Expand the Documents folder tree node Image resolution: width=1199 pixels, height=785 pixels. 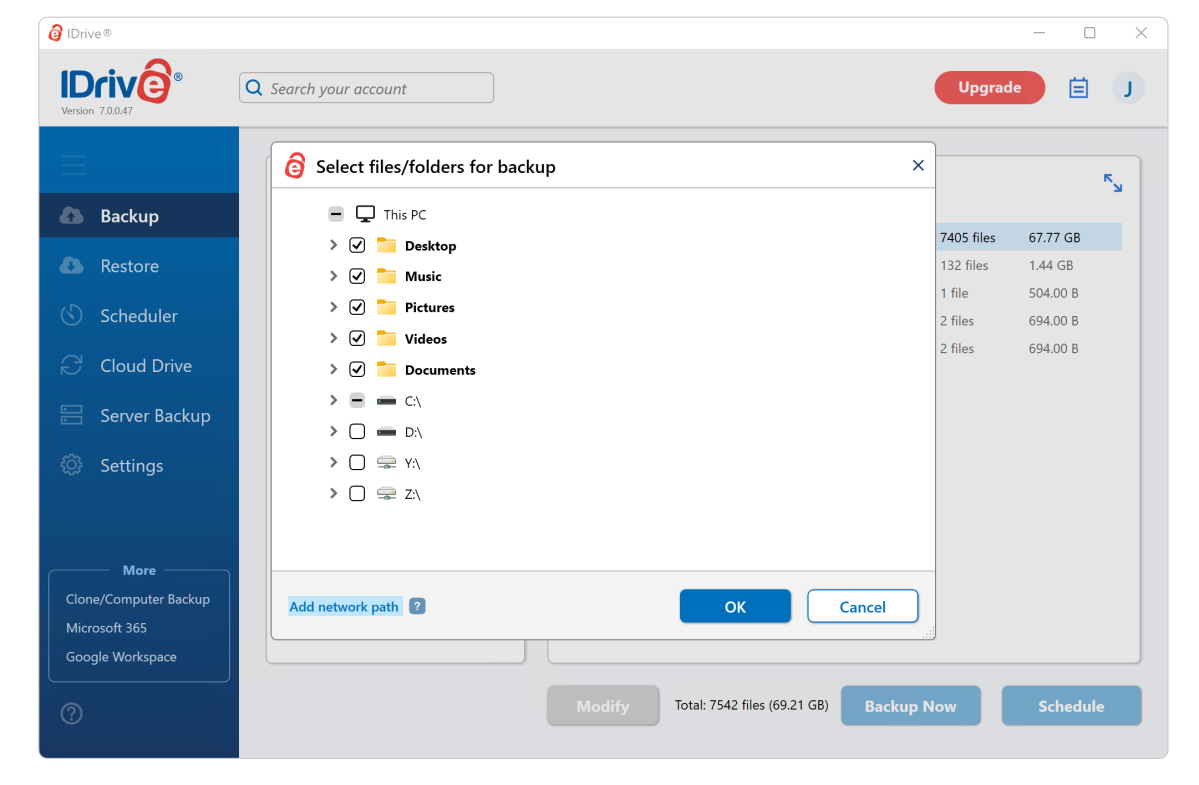tap(333, 369)
